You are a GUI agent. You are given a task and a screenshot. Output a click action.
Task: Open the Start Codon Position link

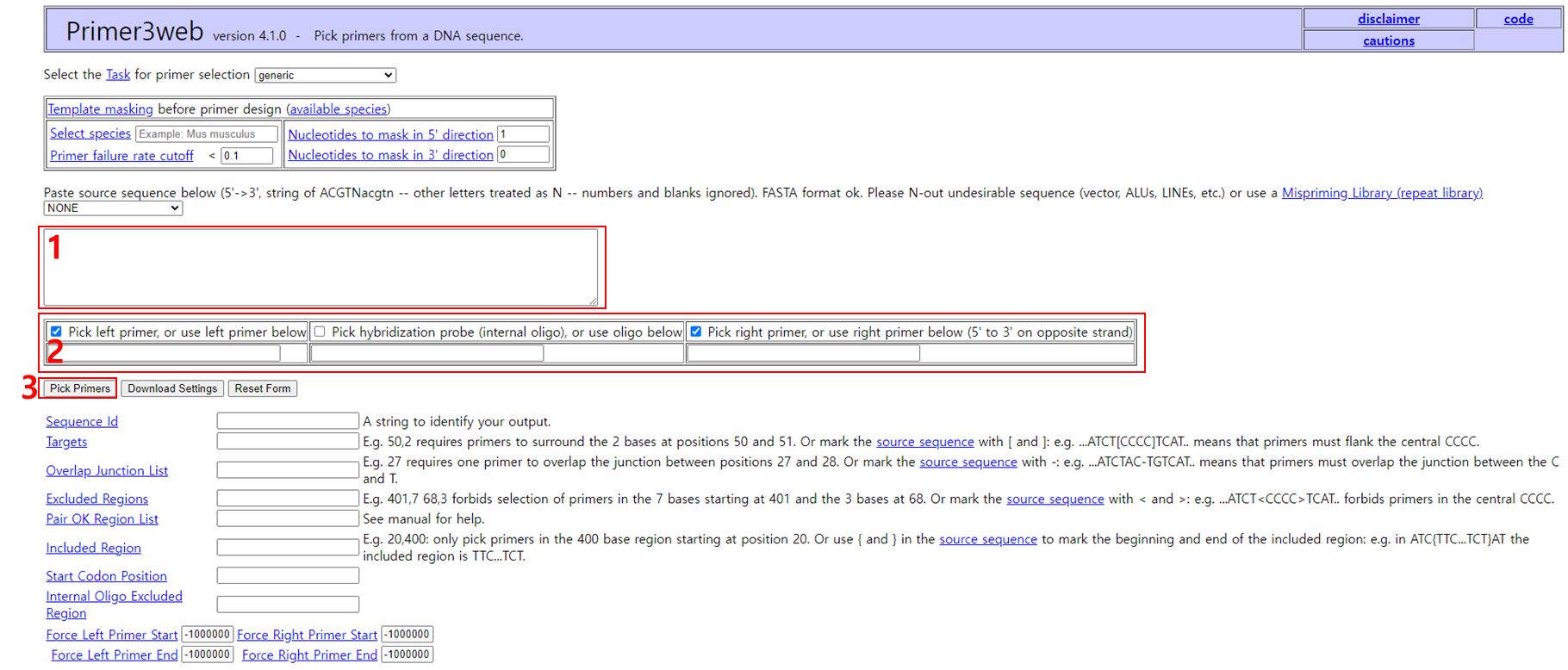point(106,576)
